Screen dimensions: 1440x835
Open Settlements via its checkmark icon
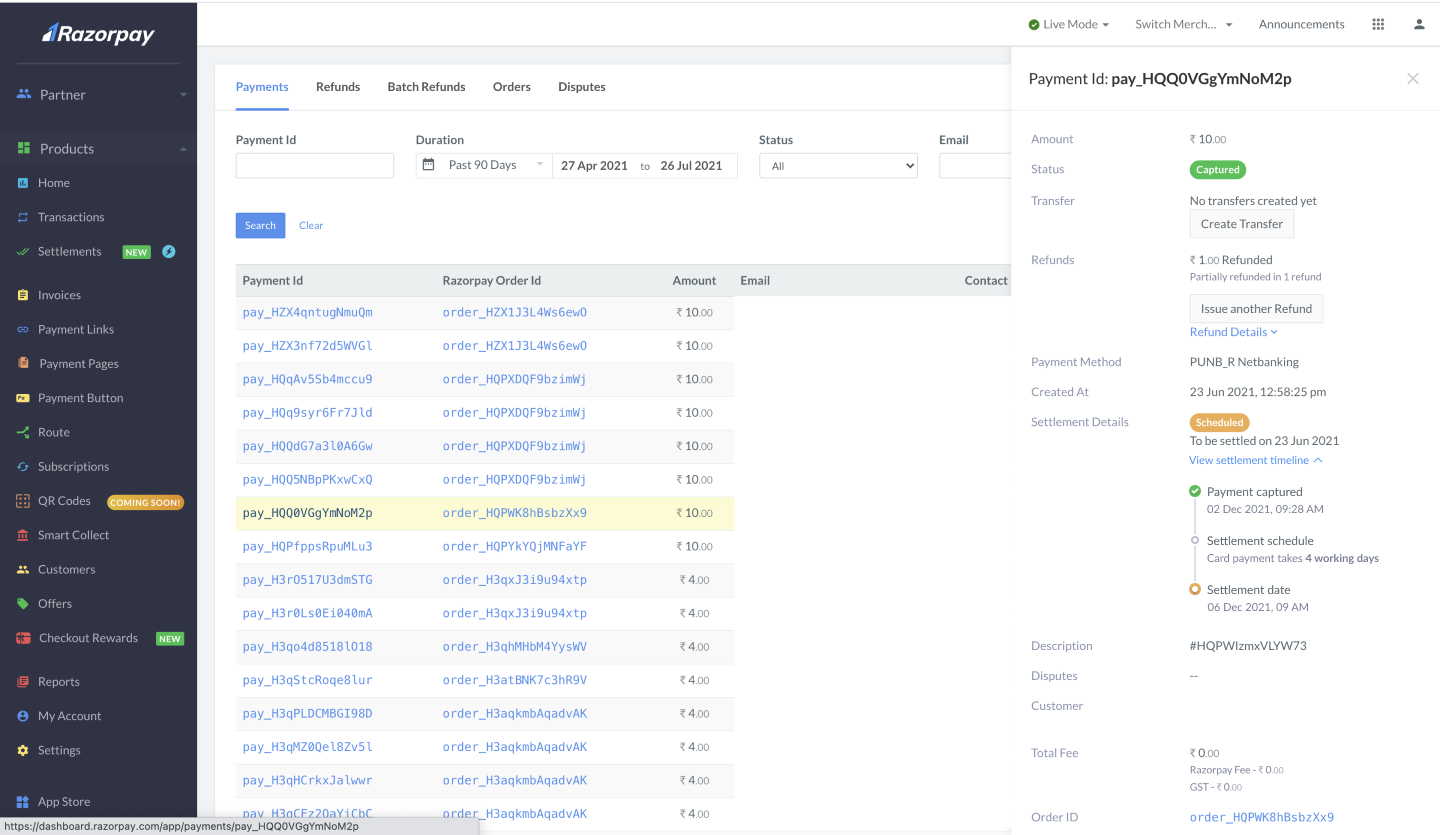(23, 252)
